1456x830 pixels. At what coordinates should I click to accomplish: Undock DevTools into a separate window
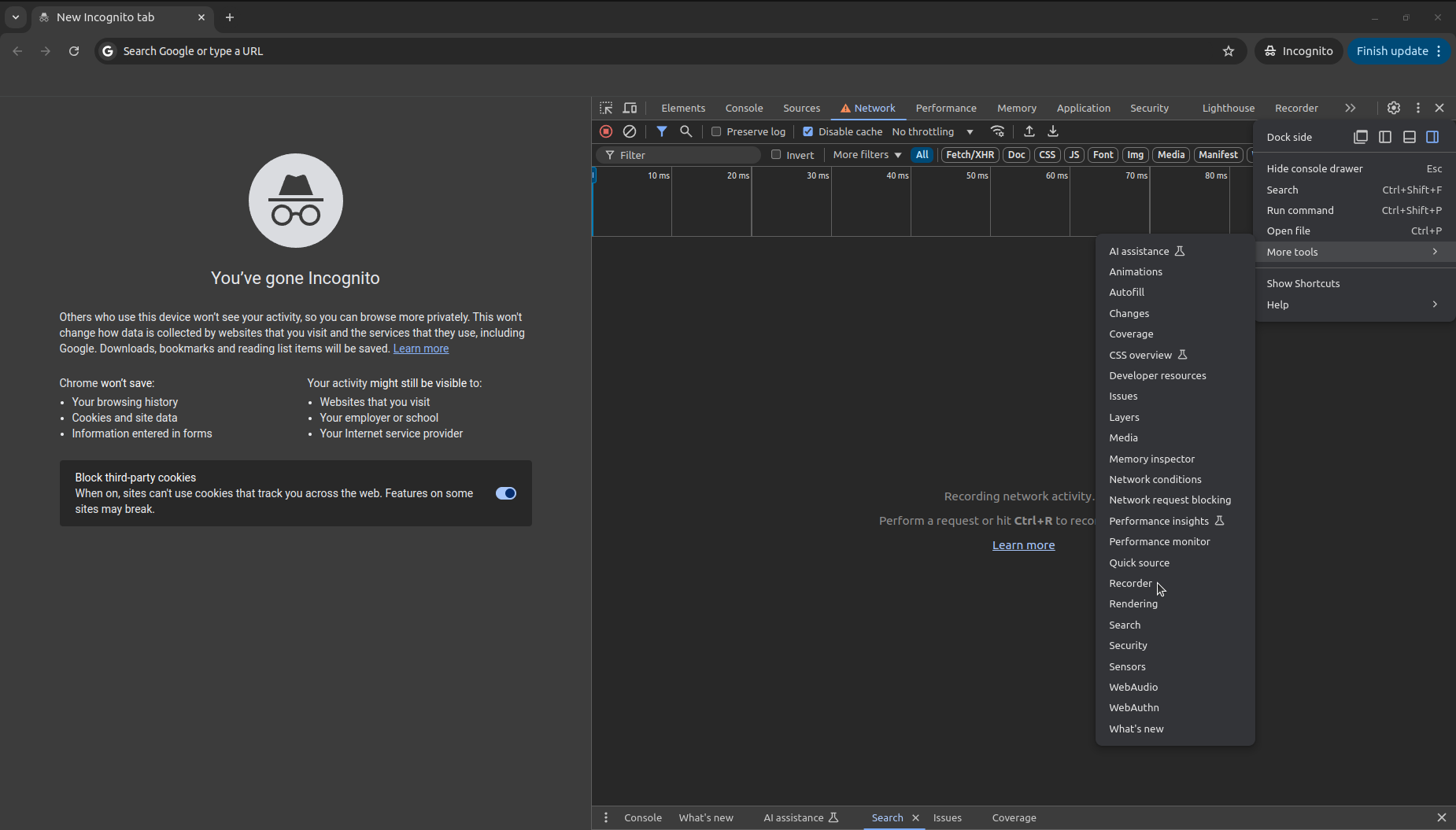pyautogui.click(x=1361, y=137)
